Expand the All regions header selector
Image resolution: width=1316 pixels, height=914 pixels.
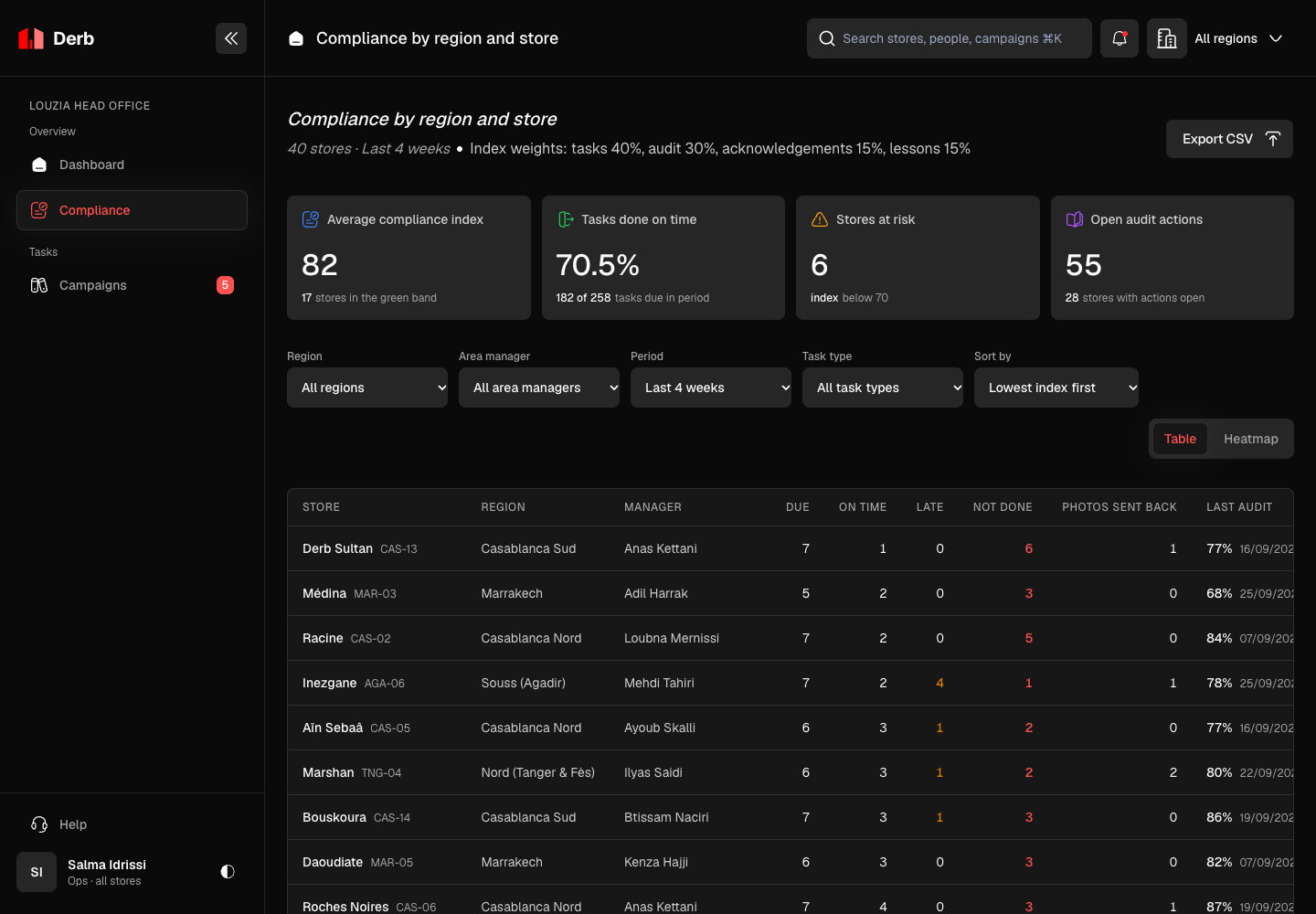coord(1239,38)
